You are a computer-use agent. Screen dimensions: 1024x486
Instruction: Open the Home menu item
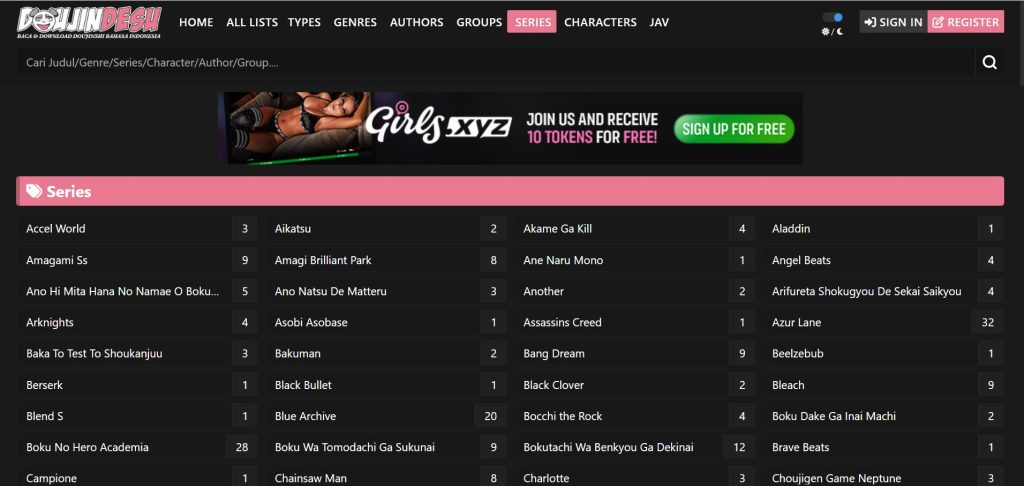pos(196,22)
